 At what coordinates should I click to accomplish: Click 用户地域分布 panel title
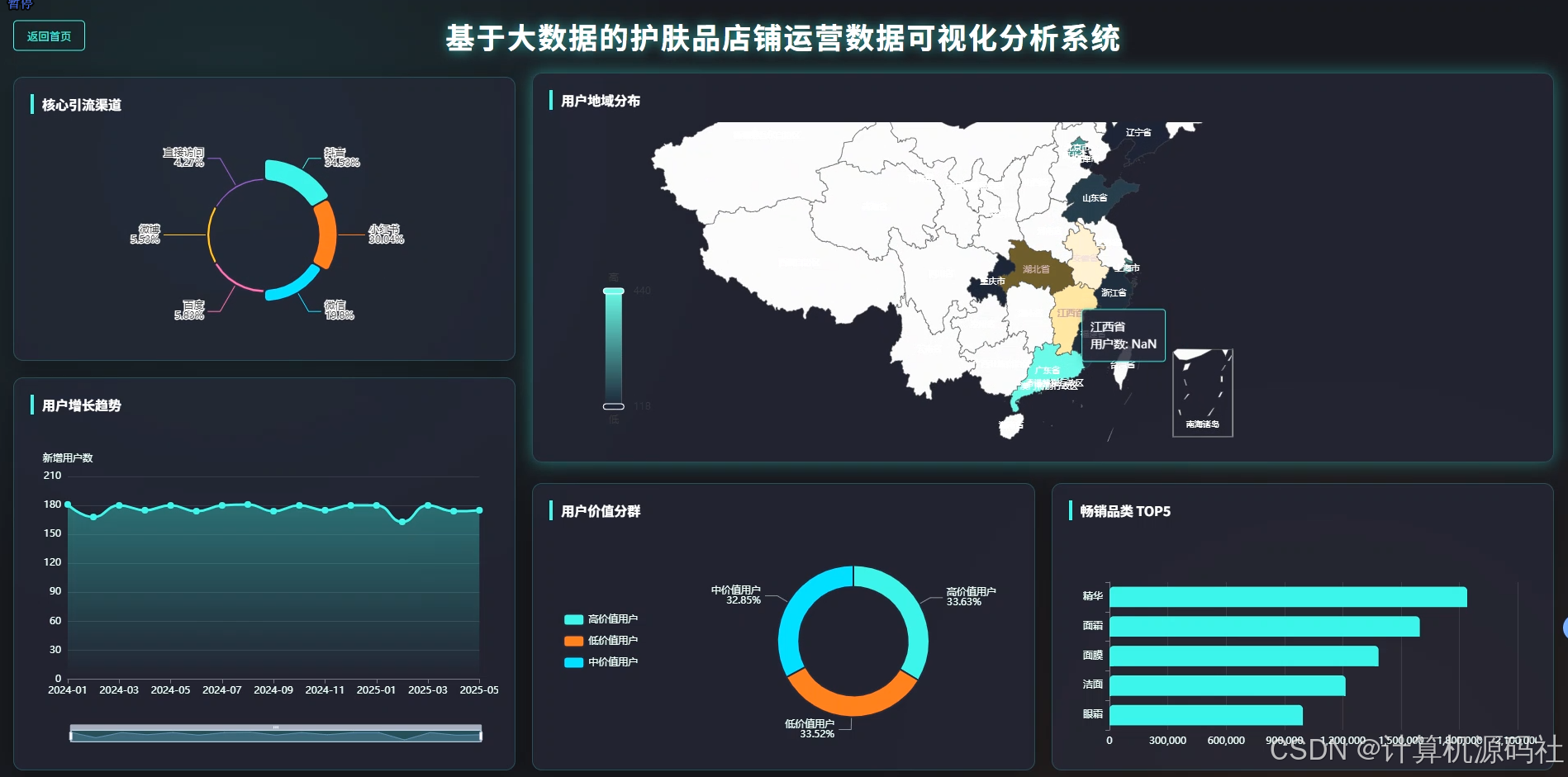pyautogui.click(x=601, y=101)
